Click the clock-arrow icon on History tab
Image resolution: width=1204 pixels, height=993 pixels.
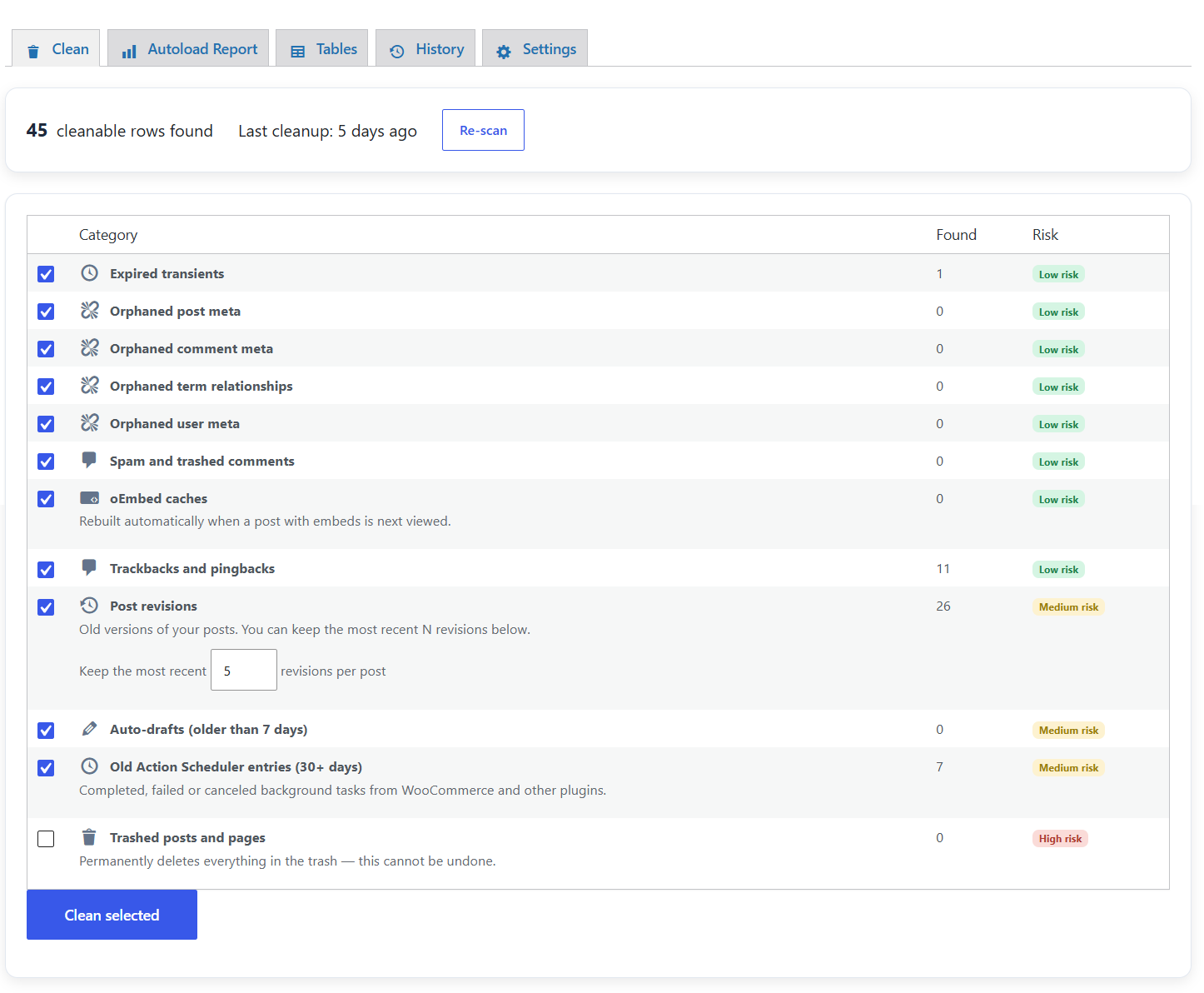(x=397, y=52)
